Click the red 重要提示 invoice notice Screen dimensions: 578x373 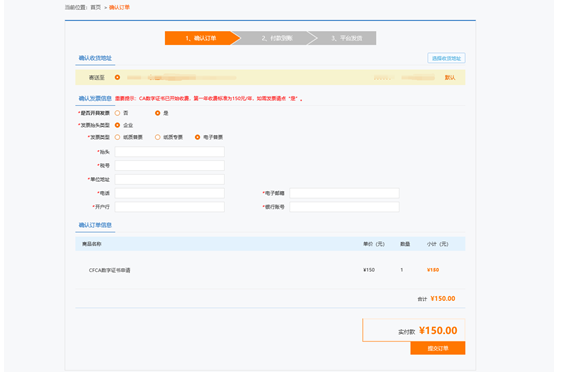pyautogui.click(x=209, y=98)
